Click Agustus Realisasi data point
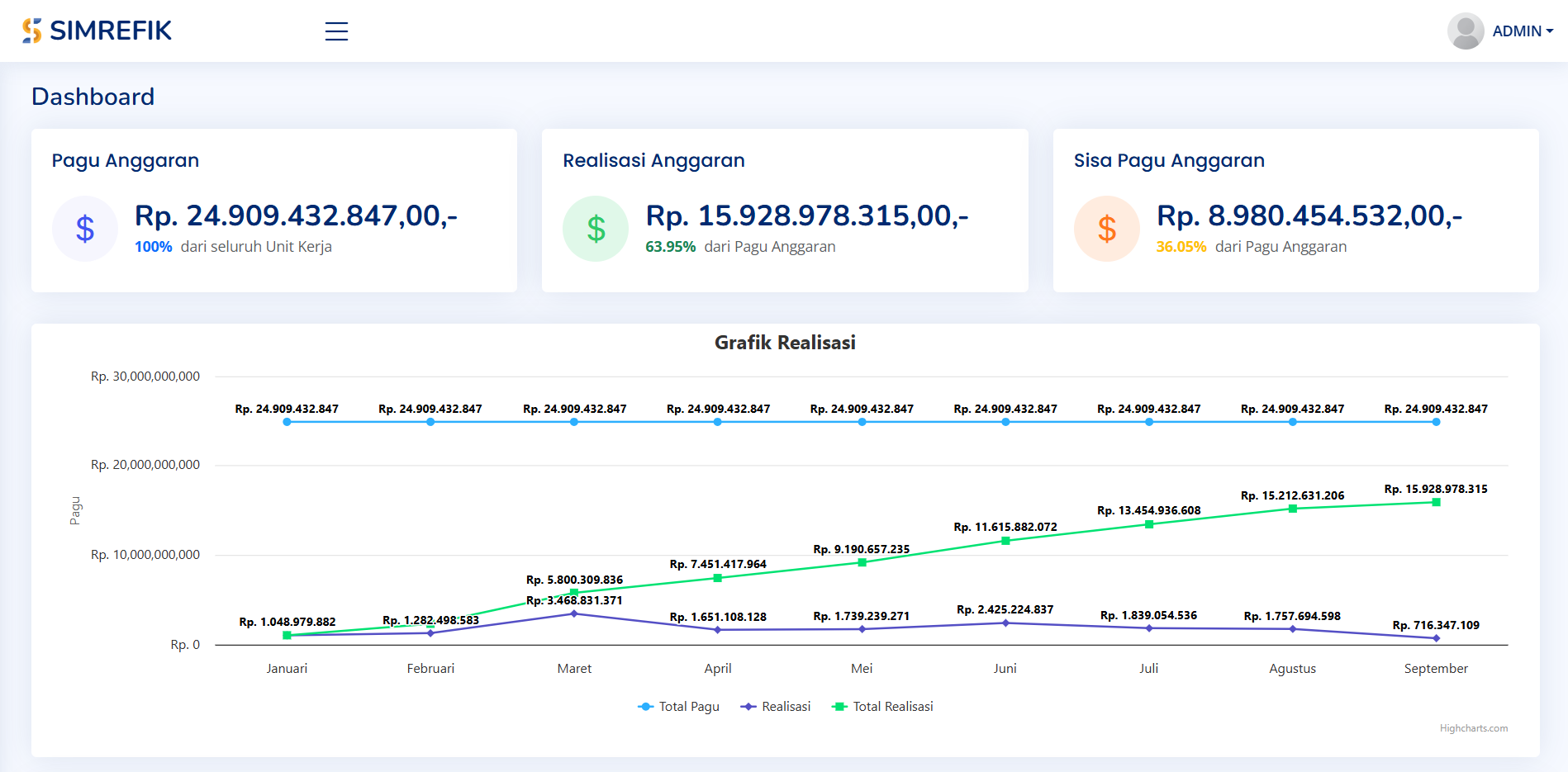 click(1292, 629)
